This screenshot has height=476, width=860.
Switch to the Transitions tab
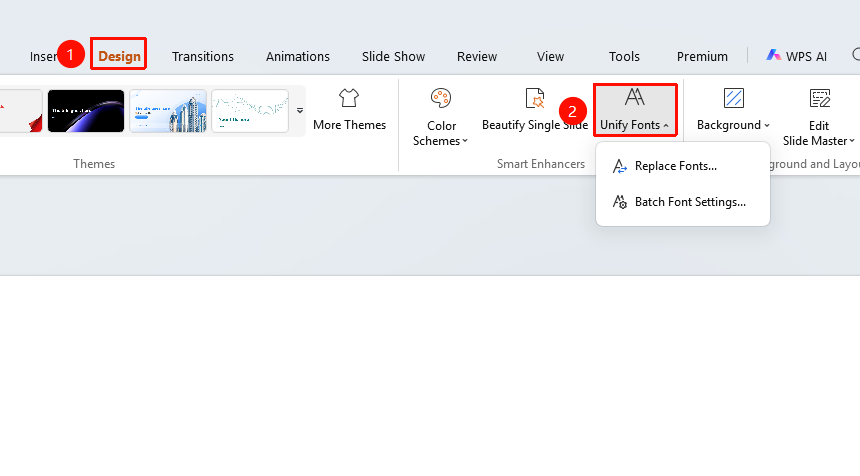[202, 56]
